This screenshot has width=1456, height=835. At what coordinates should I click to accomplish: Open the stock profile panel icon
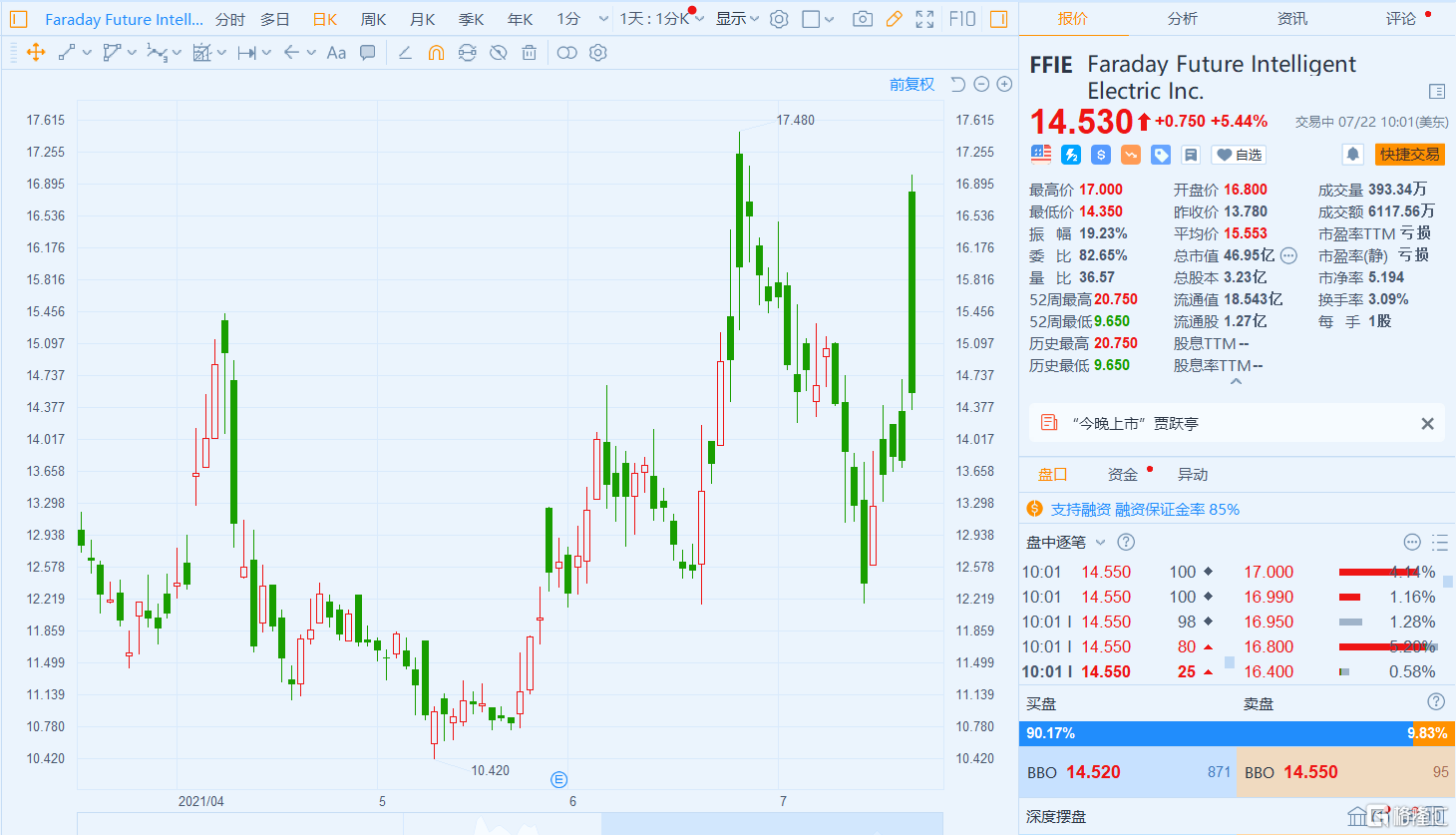1437,91
